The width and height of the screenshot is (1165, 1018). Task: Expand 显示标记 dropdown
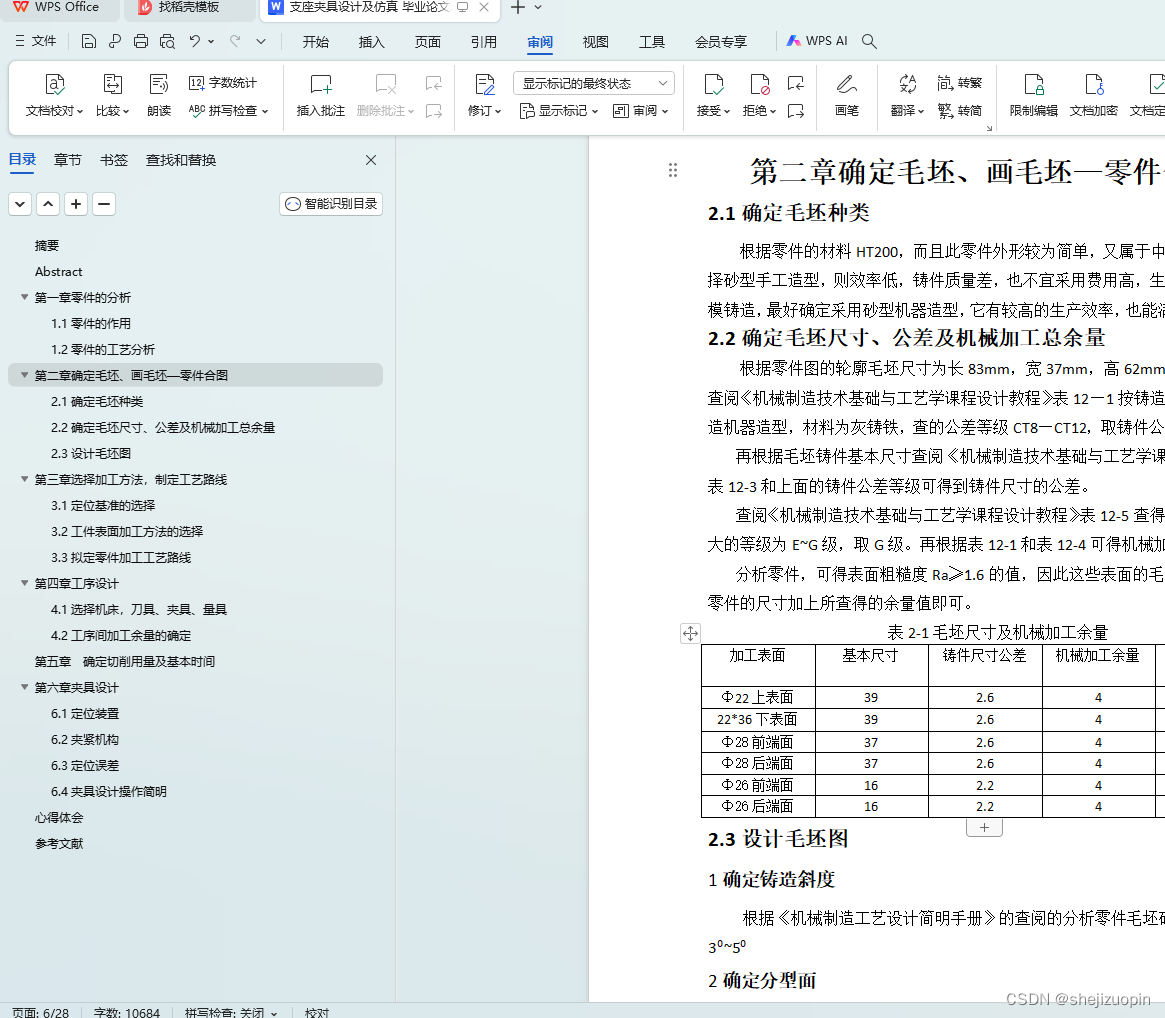click(x=559, y=111)
